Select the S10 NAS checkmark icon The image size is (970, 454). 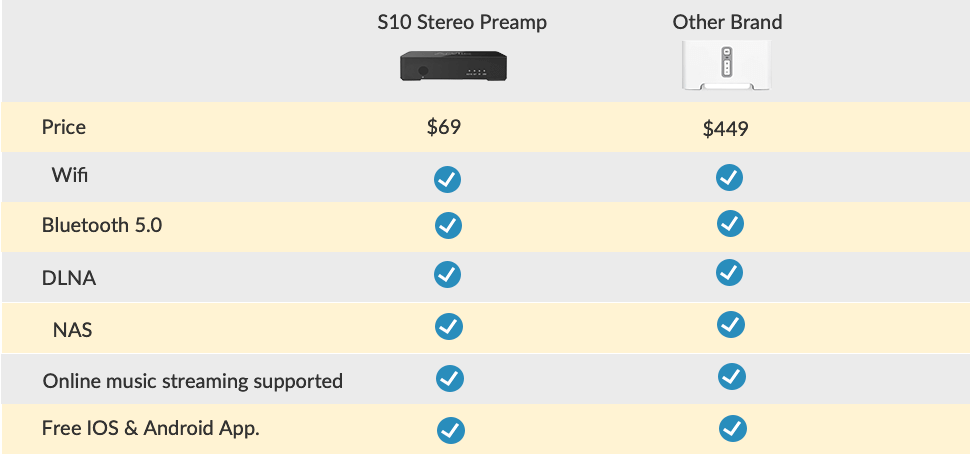pyautogui.click(x=449, y=326)
